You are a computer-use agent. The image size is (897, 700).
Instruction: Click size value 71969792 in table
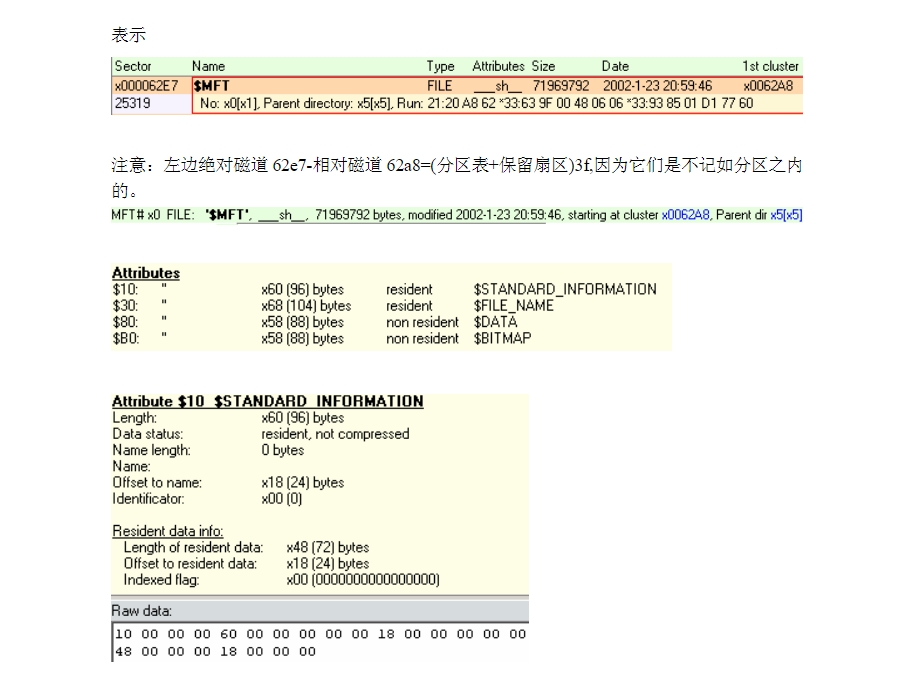pyautogui.click(x=561, y=86)
